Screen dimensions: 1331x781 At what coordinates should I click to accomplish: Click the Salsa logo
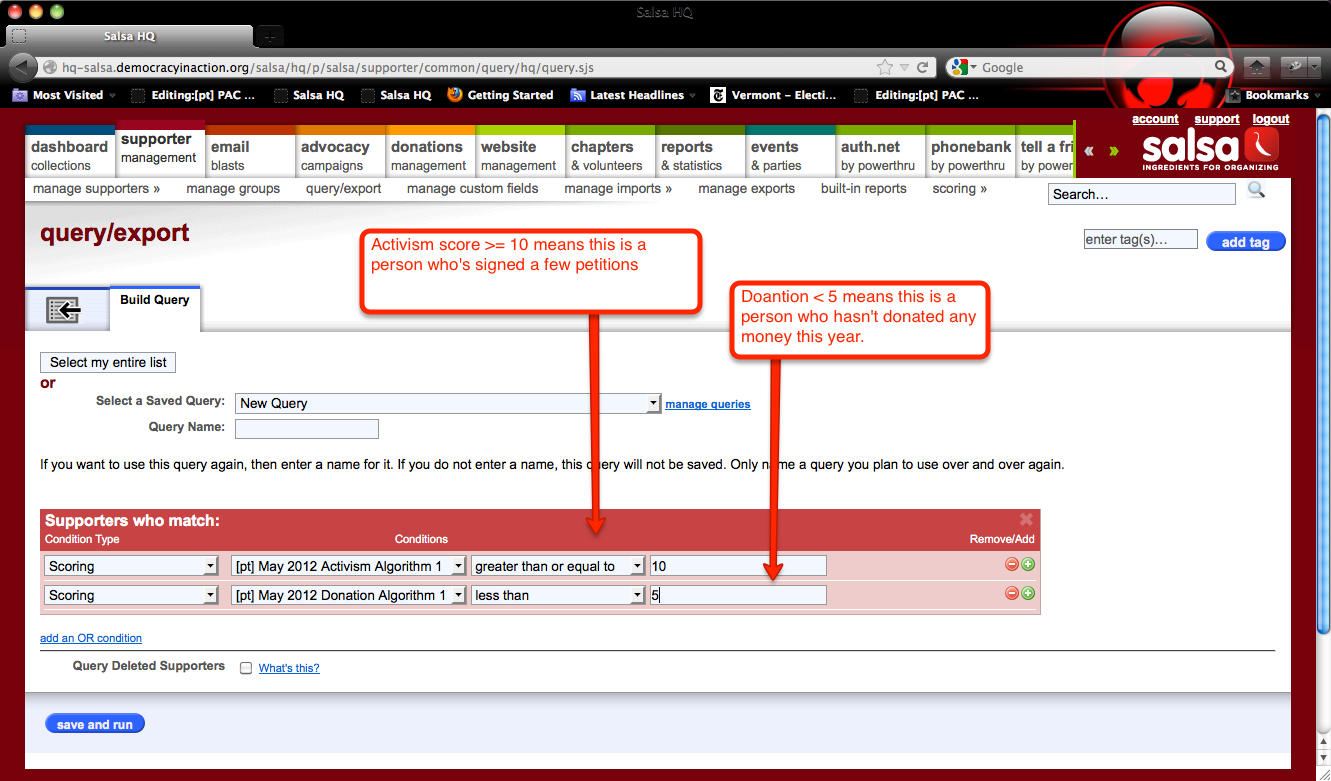pos(1209,150)
